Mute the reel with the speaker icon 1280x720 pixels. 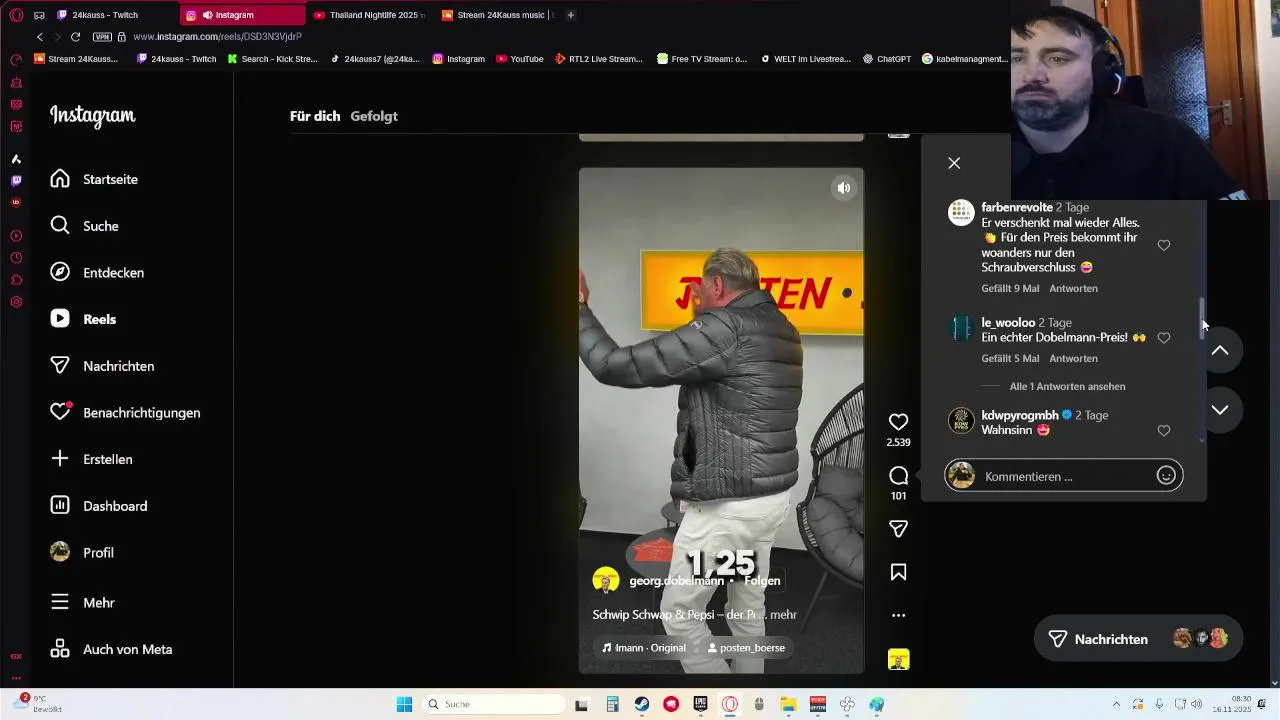(844, 188)
